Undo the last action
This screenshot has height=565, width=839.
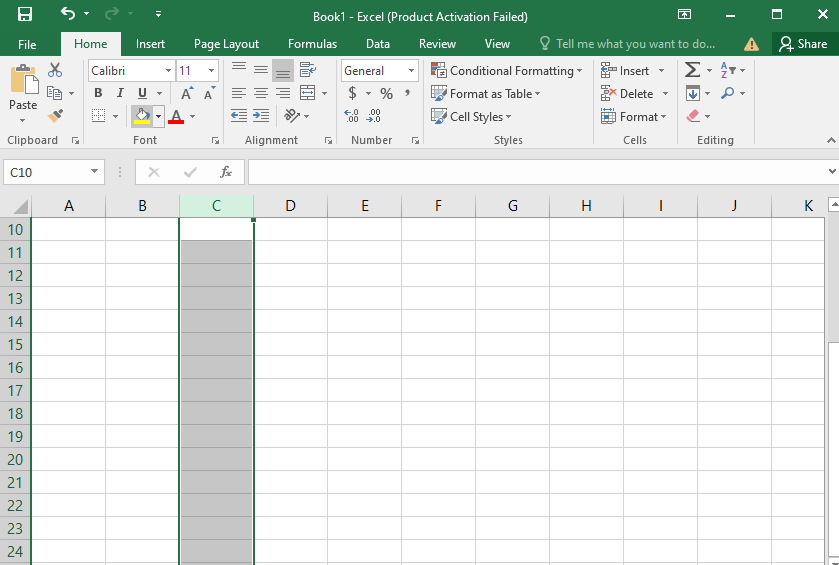[68, 13]
